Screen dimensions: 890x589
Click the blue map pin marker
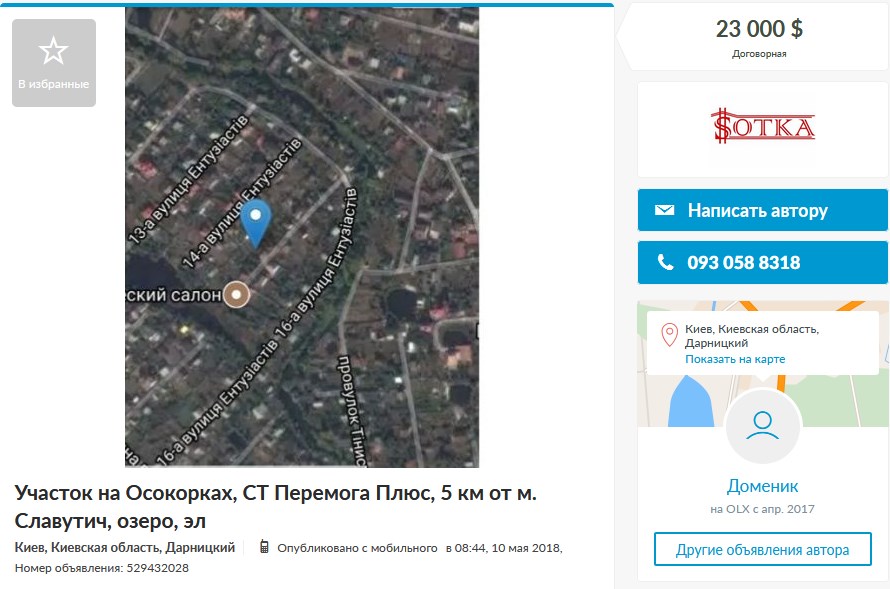[x=255, y=224]
